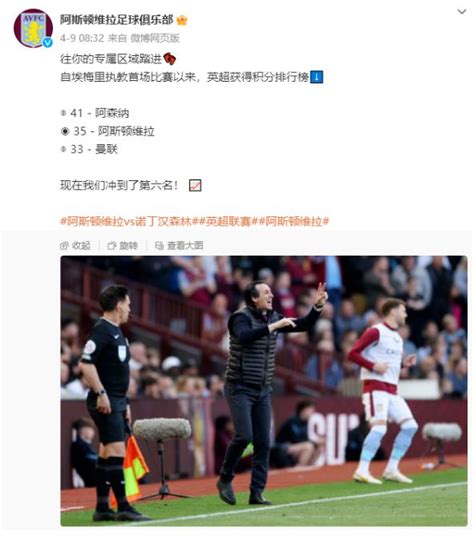Select the bullet marker beside 33 曼联
Image resolution: width=474 pixels, height=540 pixels.
63,149
